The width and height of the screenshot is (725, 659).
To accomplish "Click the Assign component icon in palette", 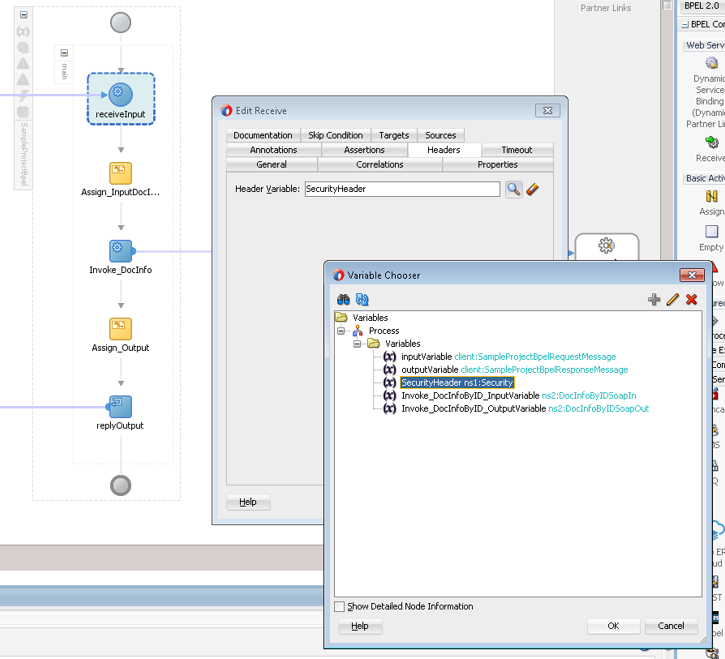I will coord(712,196).
